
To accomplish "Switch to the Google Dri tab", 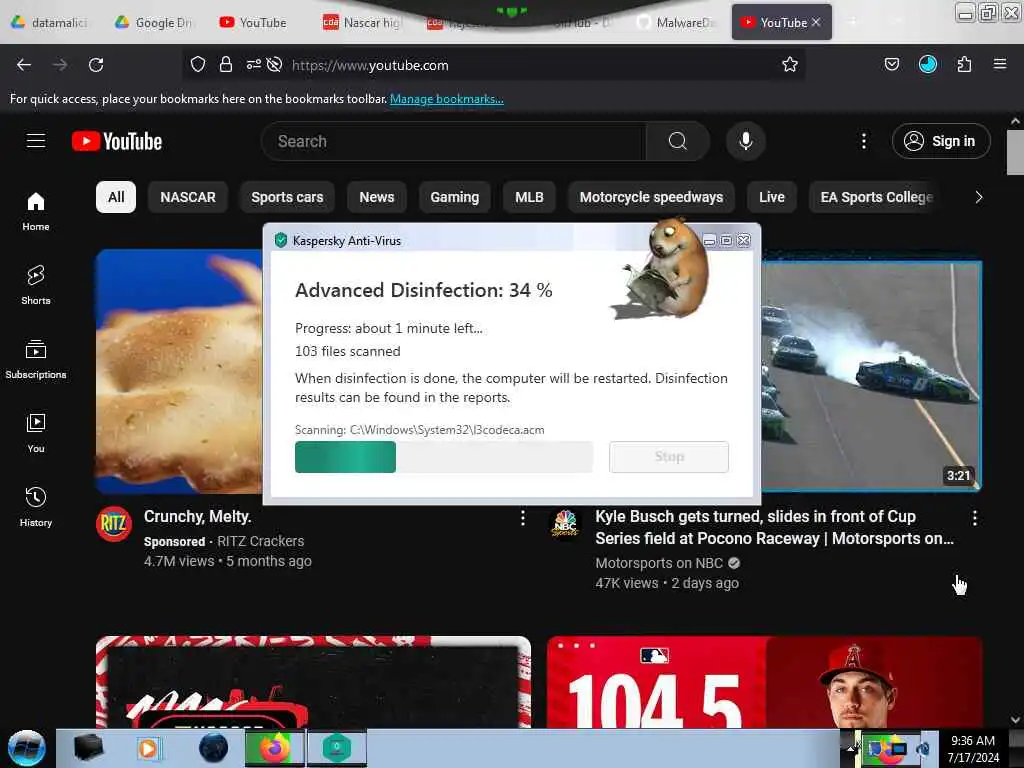I will [x=154, y=22].
